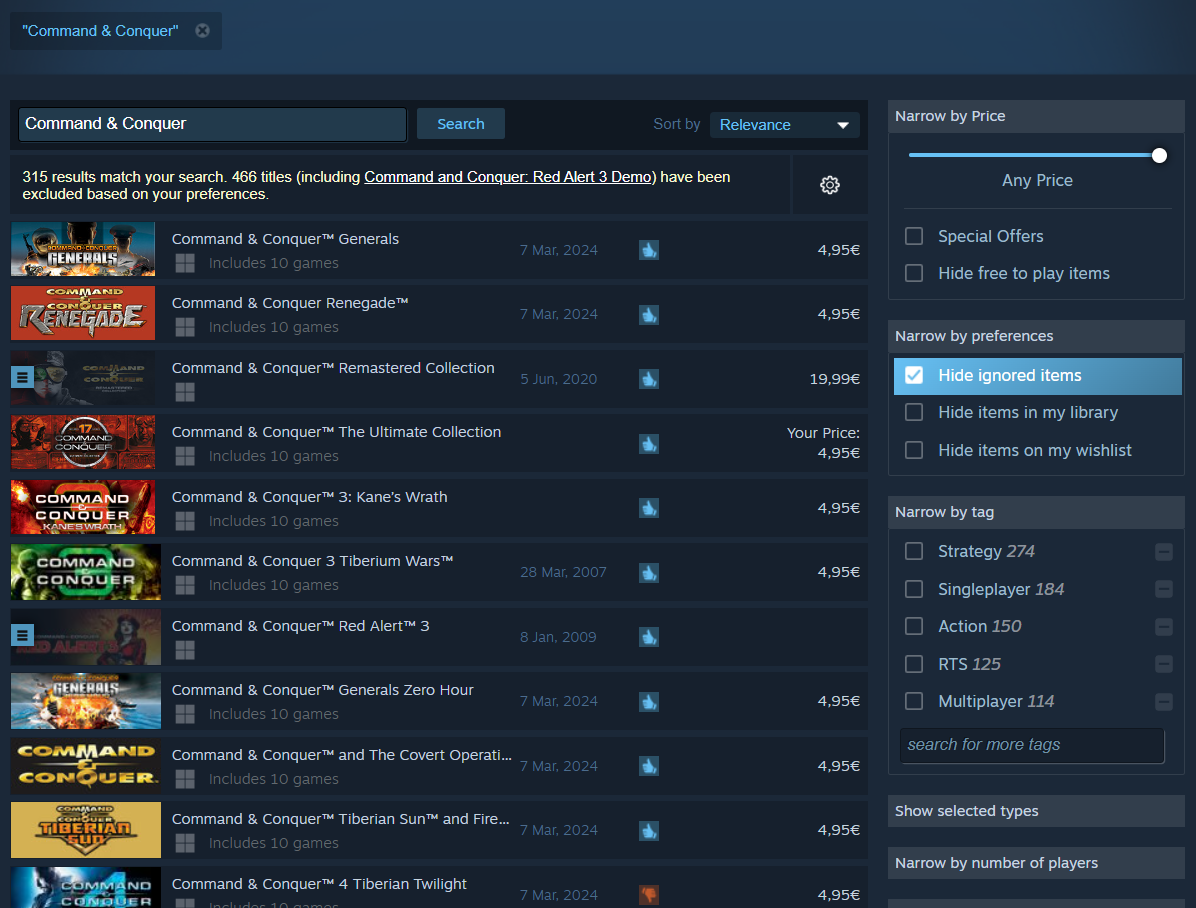Collapse the Narrow by Price section
Screen dimensions: 1196x908
click(x=1036, y=116)
